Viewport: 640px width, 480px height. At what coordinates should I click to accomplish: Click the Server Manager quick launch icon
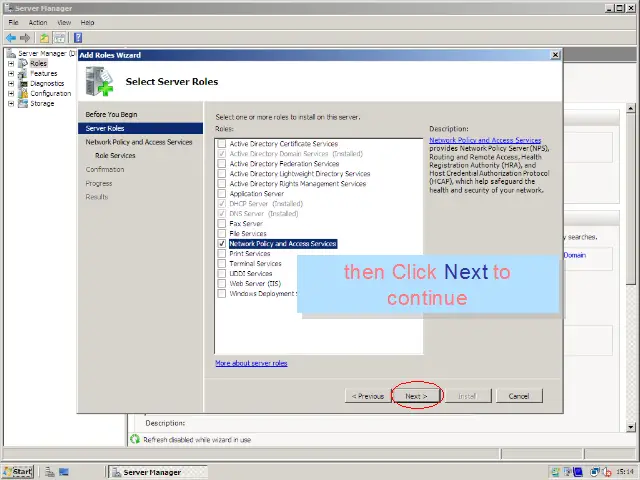[x=50, y=472]
